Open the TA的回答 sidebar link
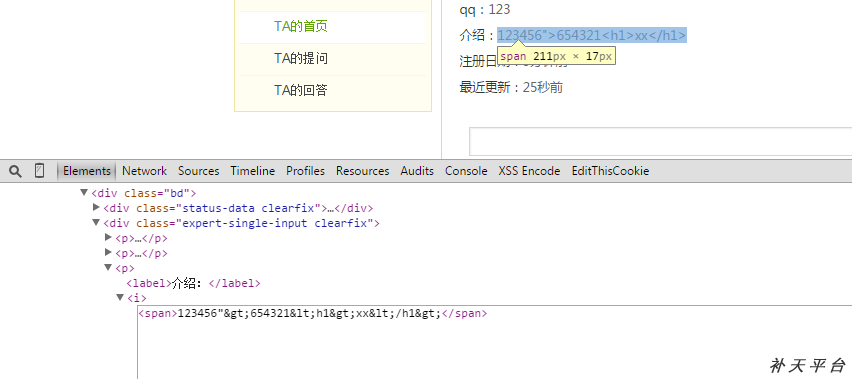This screenshot has height=379, width=852. [301, 90]
